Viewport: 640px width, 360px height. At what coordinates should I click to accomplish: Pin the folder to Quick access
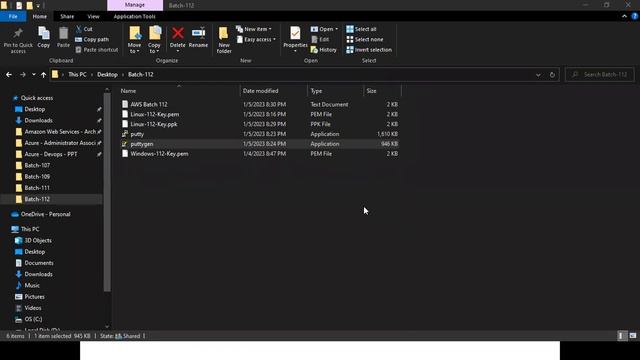tap(18, 40)
